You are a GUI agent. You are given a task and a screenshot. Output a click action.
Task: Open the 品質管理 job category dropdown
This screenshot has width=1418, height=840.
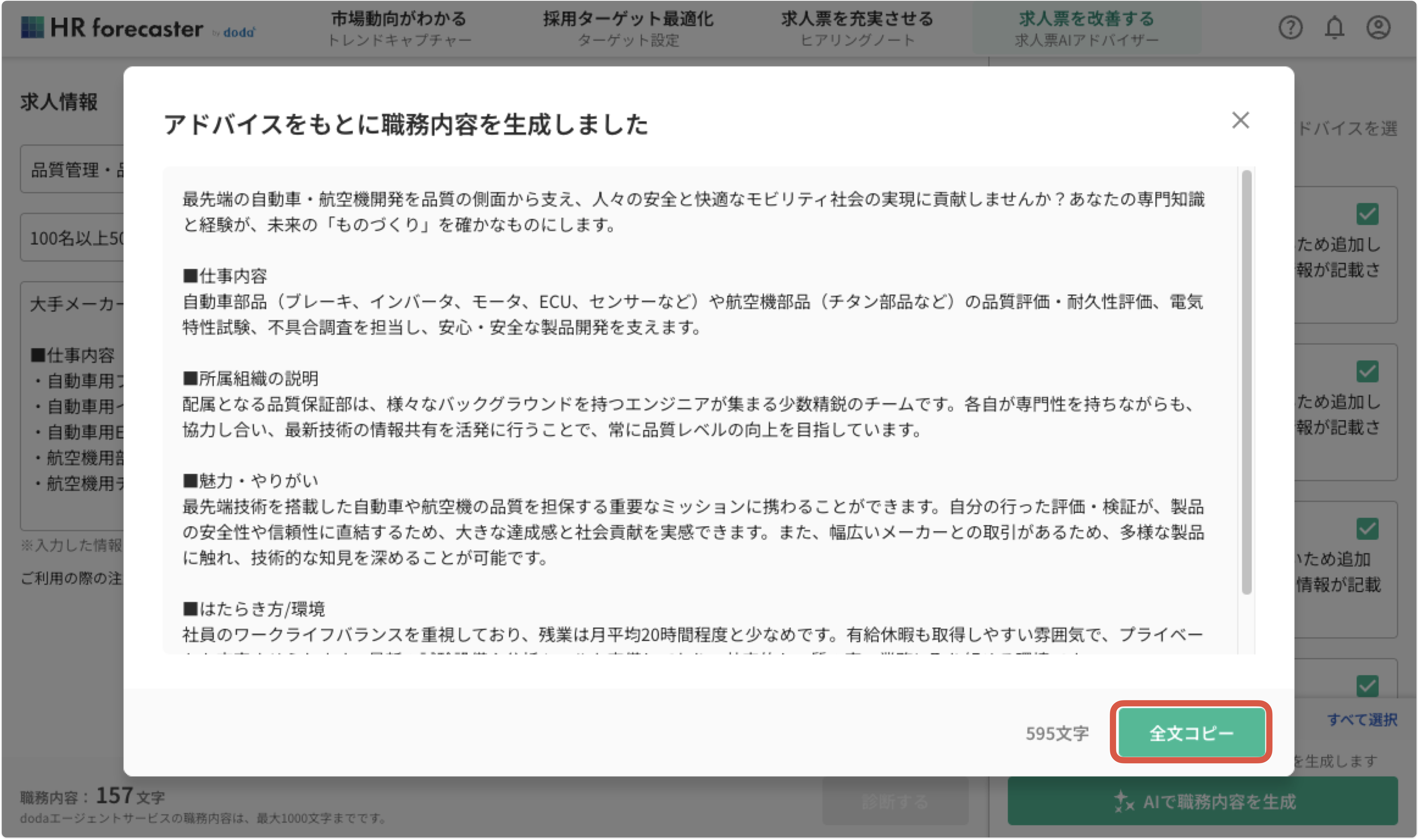click(73, 169)
